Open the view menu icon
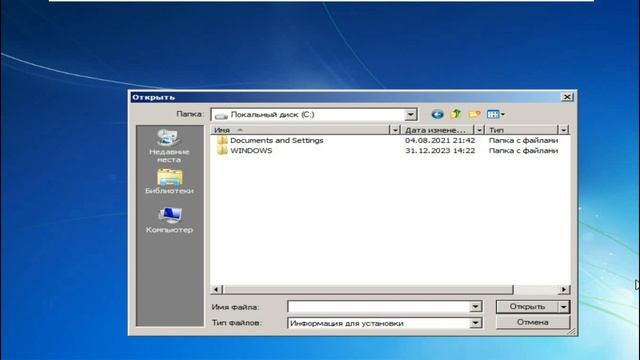The width and height of the screenshot is (640, 360). [x=496, y=114]
